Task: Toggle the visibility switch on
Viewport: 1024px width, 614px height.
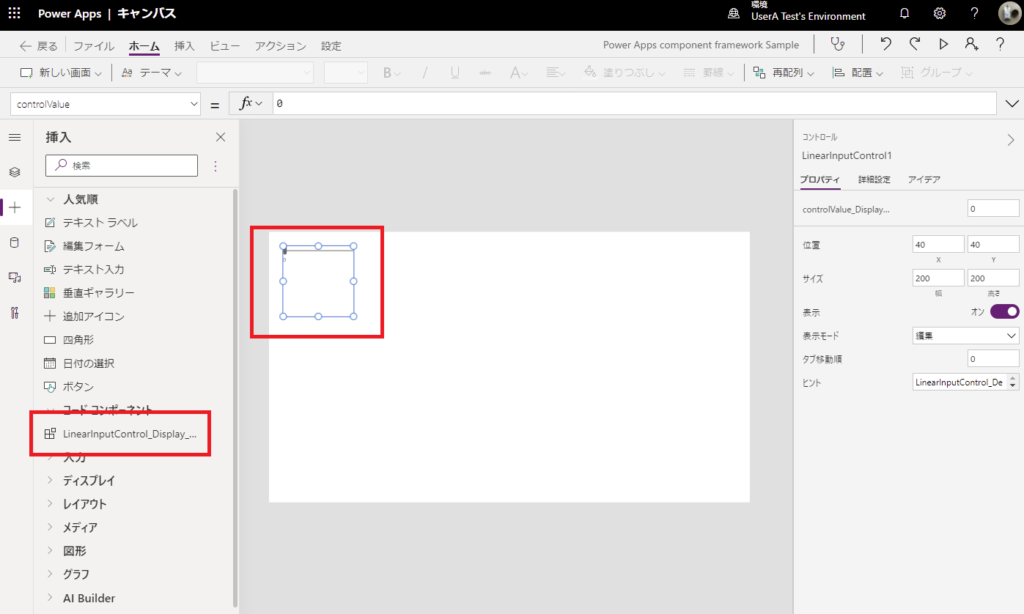Action: click(x=1004, y=312)
